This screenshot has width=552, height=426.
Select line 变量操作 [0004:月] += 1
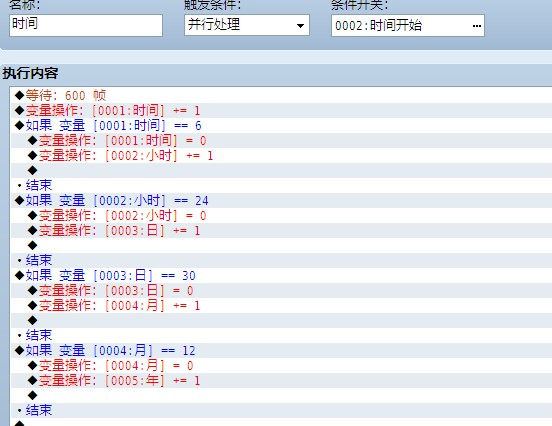282,306
